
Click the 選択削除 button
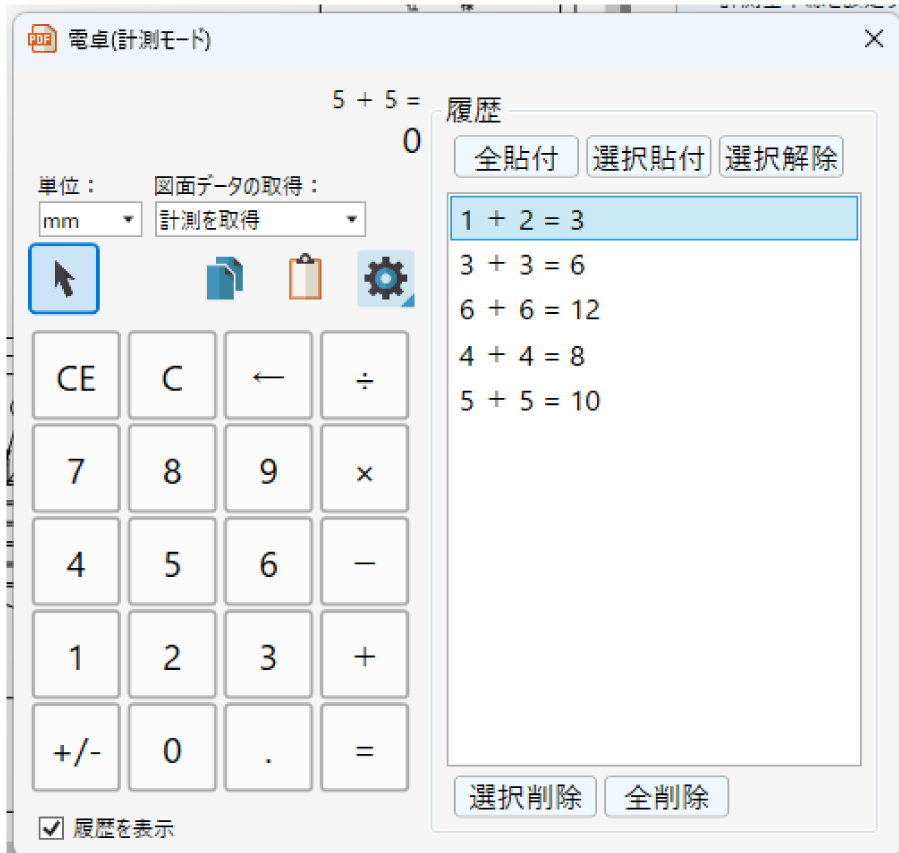tap(525, 797)
